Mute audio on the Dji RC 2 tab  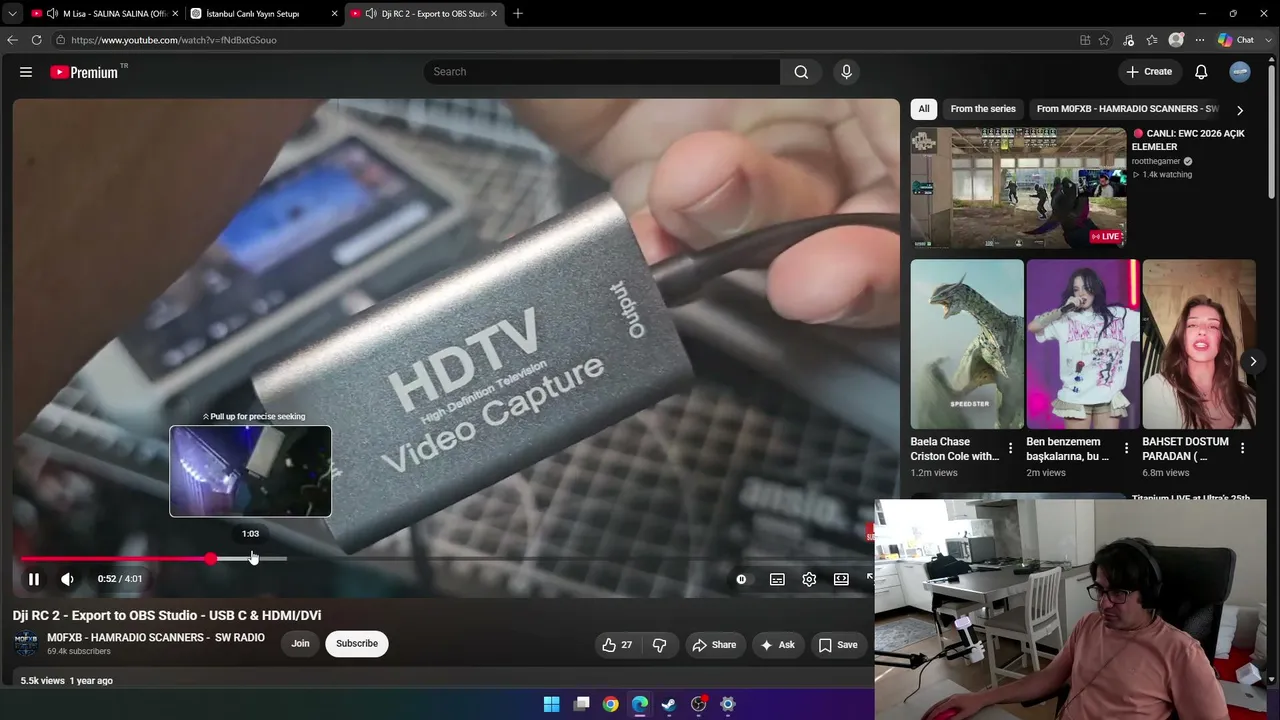click(371, 14)
